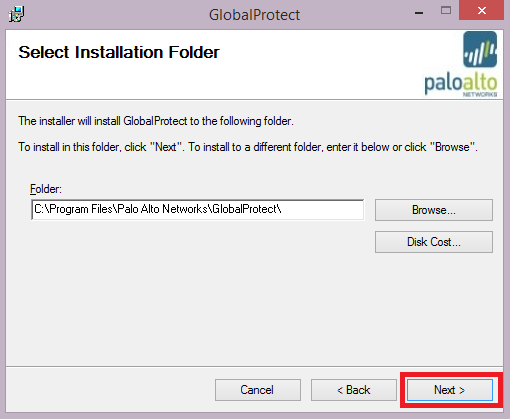Open the Browse folder dialog

click(434, 210)
